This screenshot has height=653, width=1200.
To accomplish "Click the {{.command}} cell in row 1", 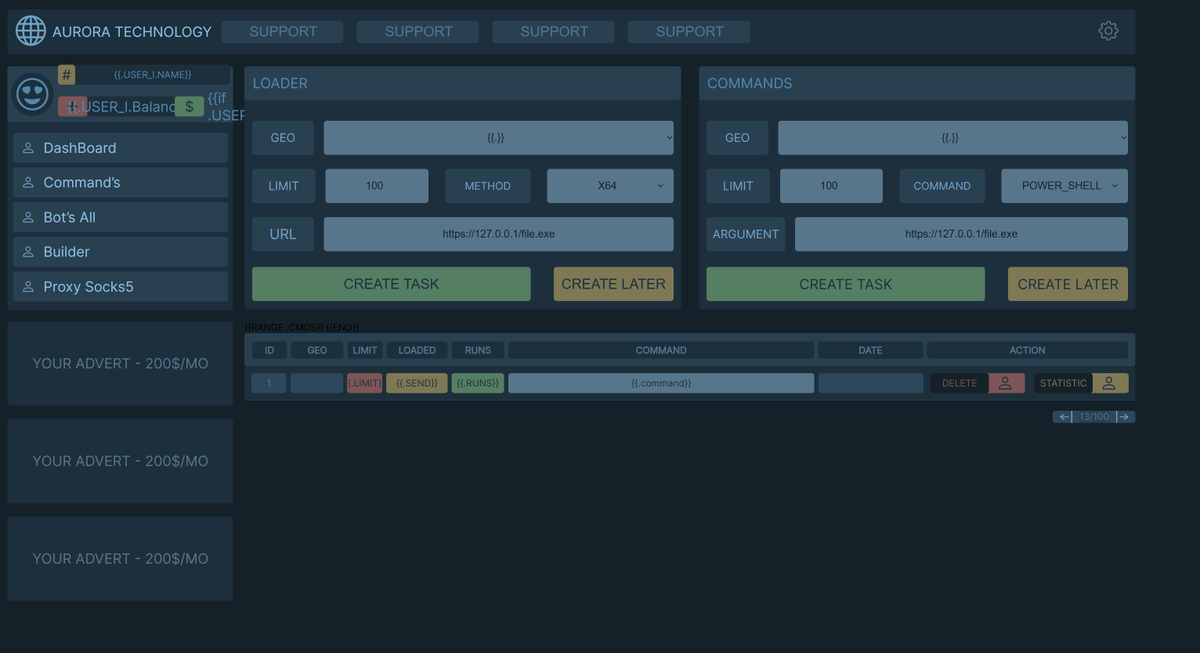I will pos(661,383).
